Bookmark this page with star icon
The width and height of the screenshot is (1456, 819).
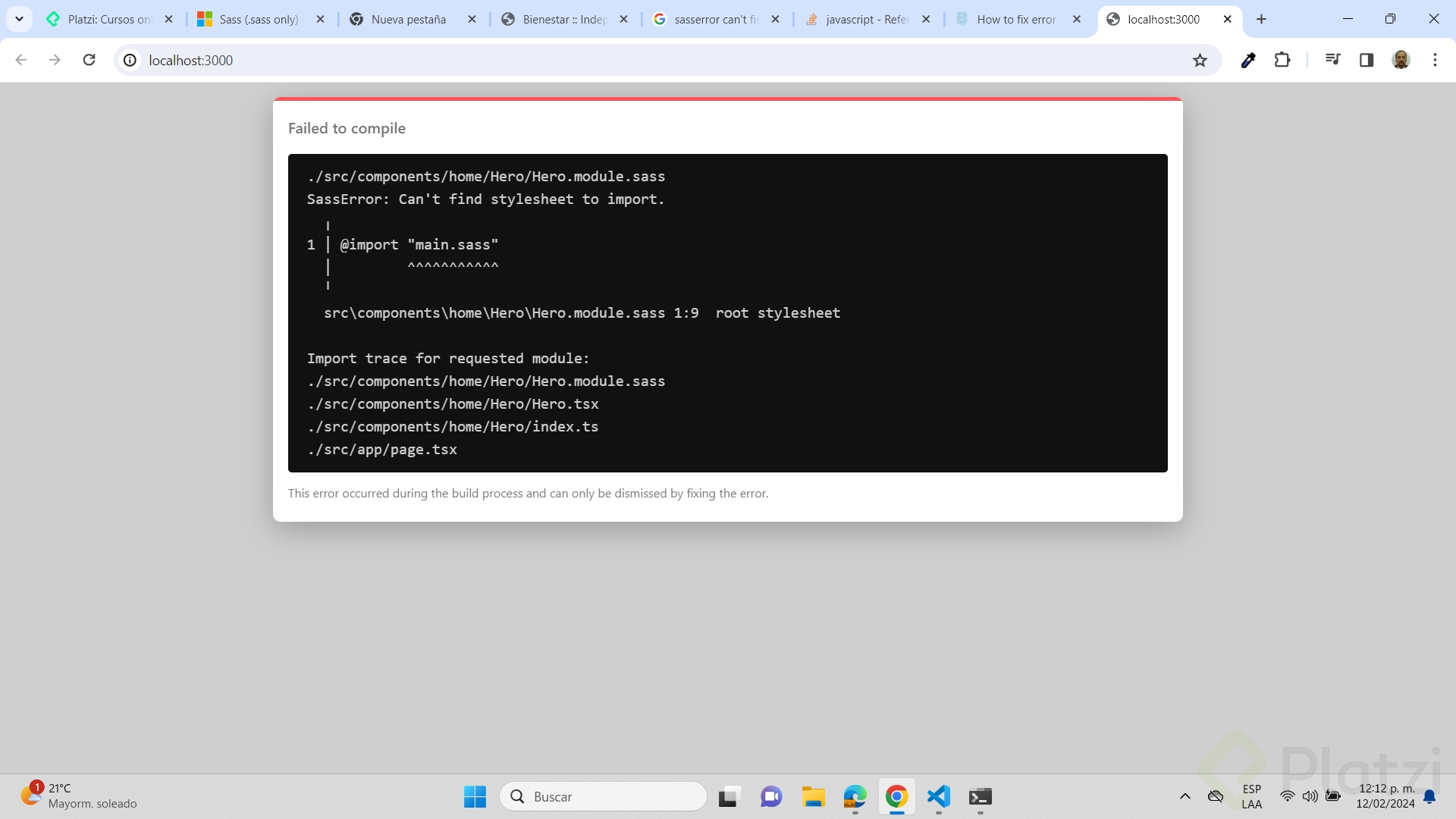[1200, 60]
